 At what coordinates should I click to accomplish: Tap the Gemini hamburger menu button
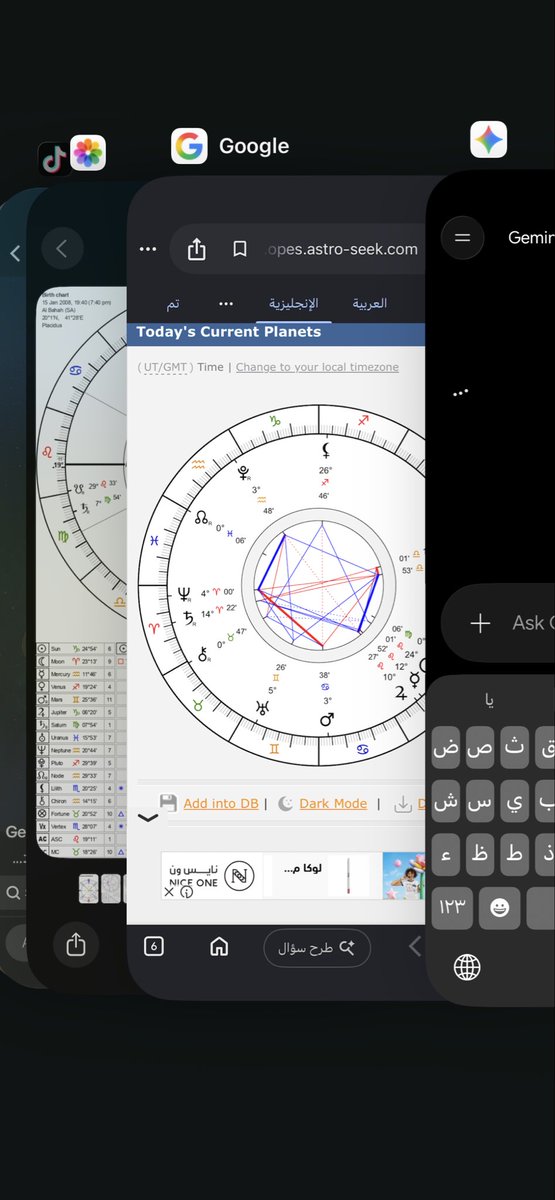462,238
